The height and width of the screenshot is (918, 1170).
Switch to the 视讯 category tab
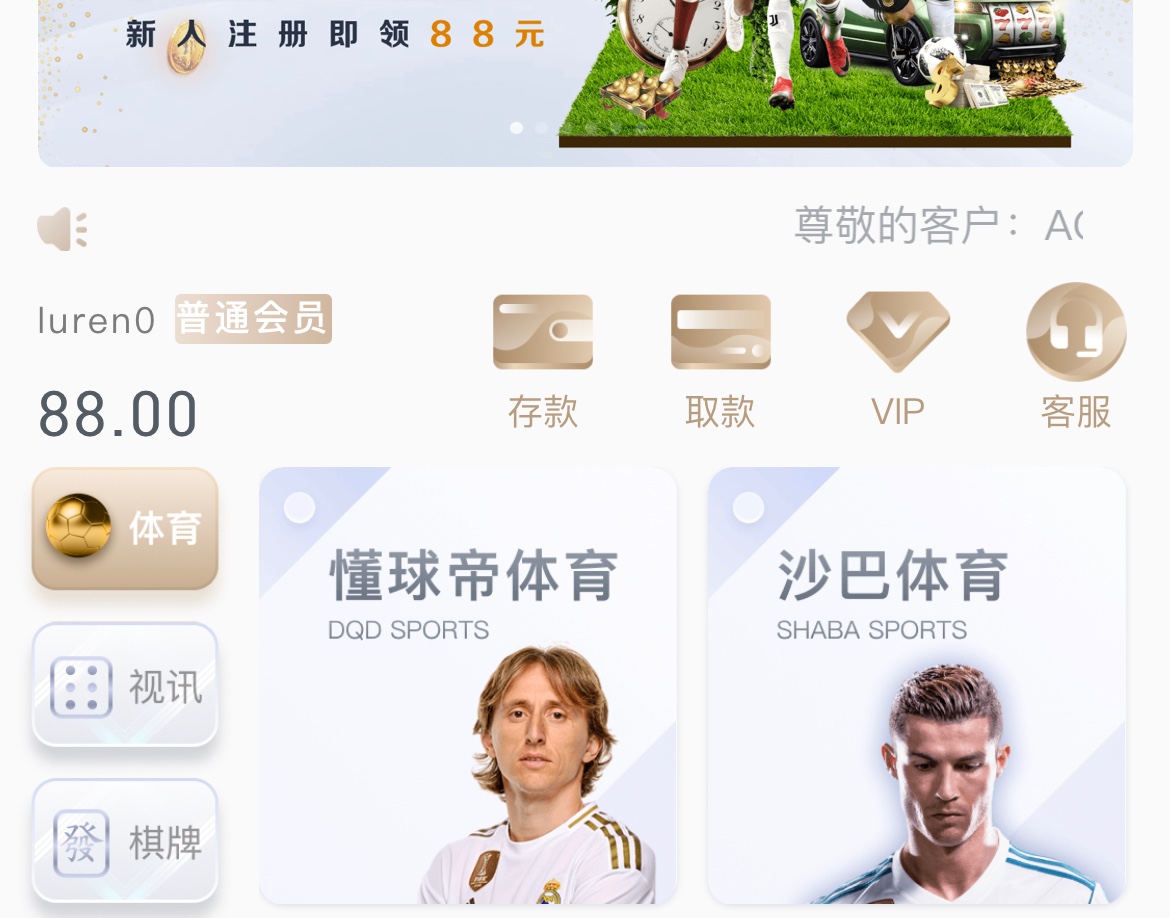(x=125, y=684)
